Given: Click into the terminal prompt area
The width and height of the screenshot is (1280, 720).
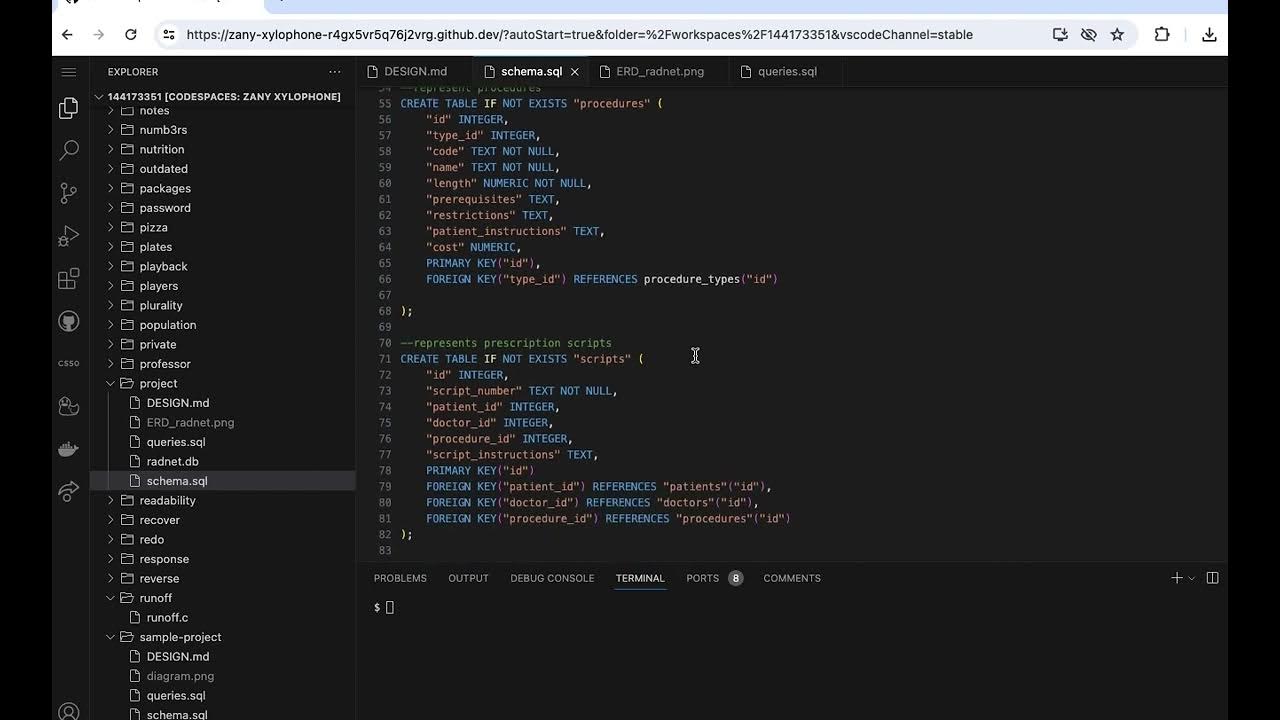Looking at the screenshot, I should click(x=790, y=607).
